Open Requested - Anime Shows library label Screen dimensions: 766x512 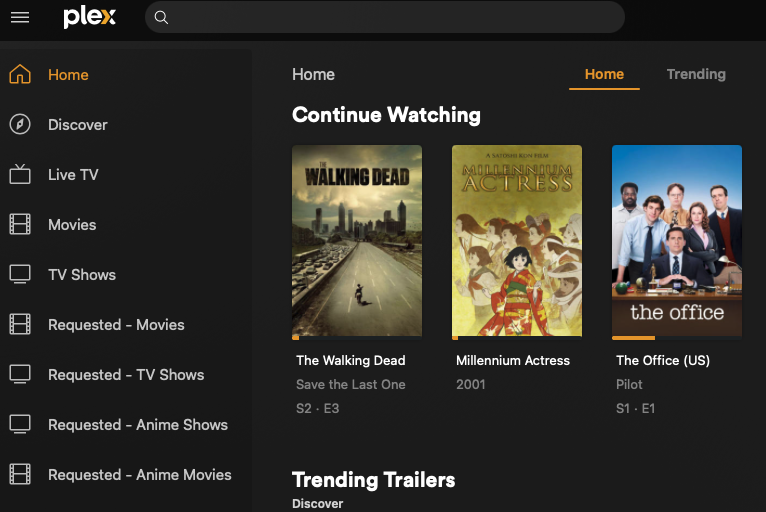click(138, 425)
